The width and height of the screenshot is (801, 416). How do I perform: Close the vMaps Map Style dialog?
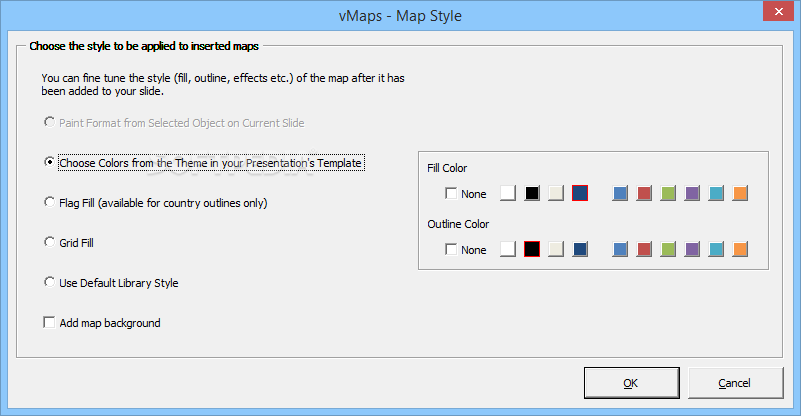point(778,11)
